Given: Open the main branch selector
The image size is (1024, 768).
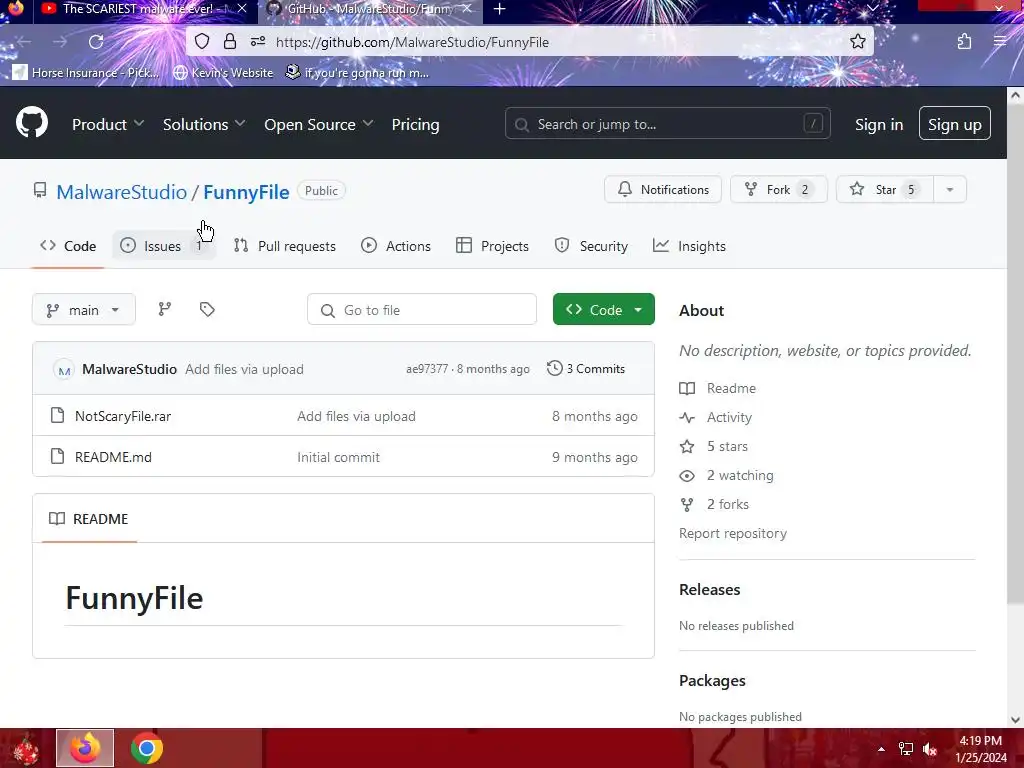Looking at the screenshot, I should [84, 310].
